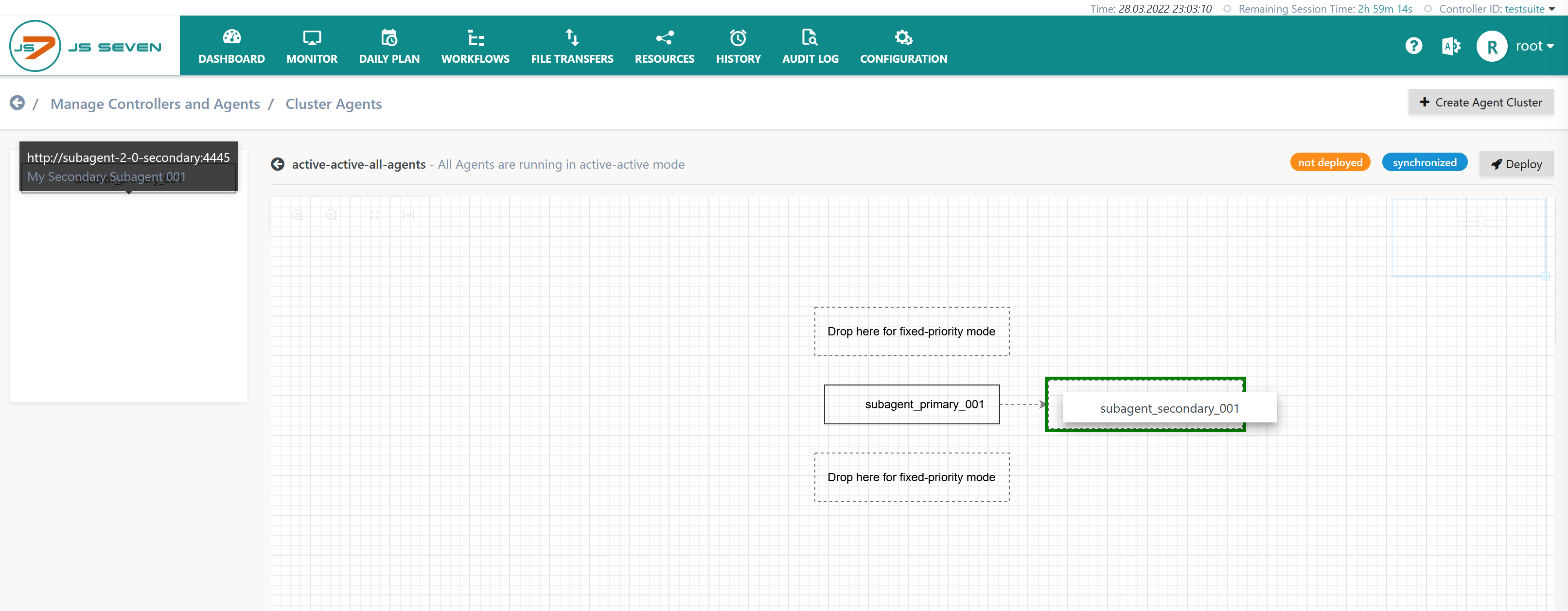Screen dimensions: 1568x611
Task: Open the Audit Log
Action: (x=810, y=46)
